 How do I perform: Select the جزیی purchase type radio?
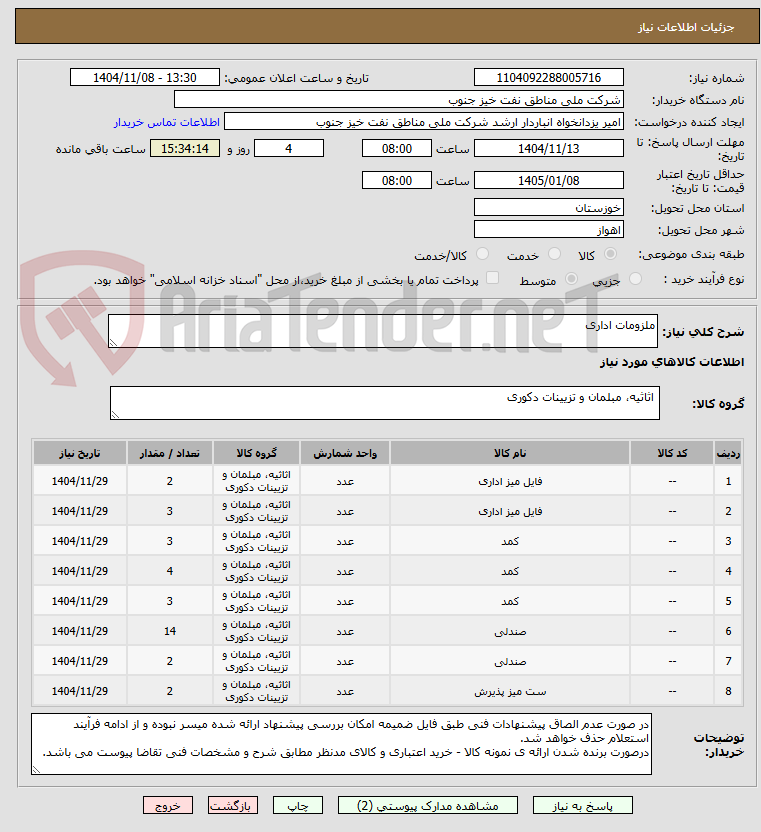[635, 279]
